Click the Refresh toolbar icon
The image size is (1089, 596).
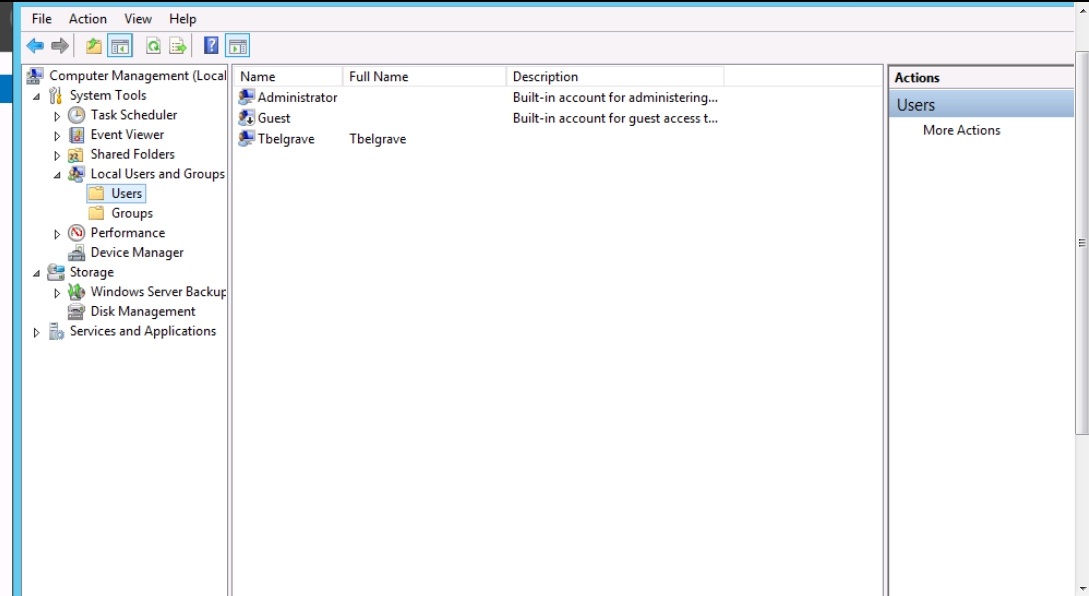(153, 46)
